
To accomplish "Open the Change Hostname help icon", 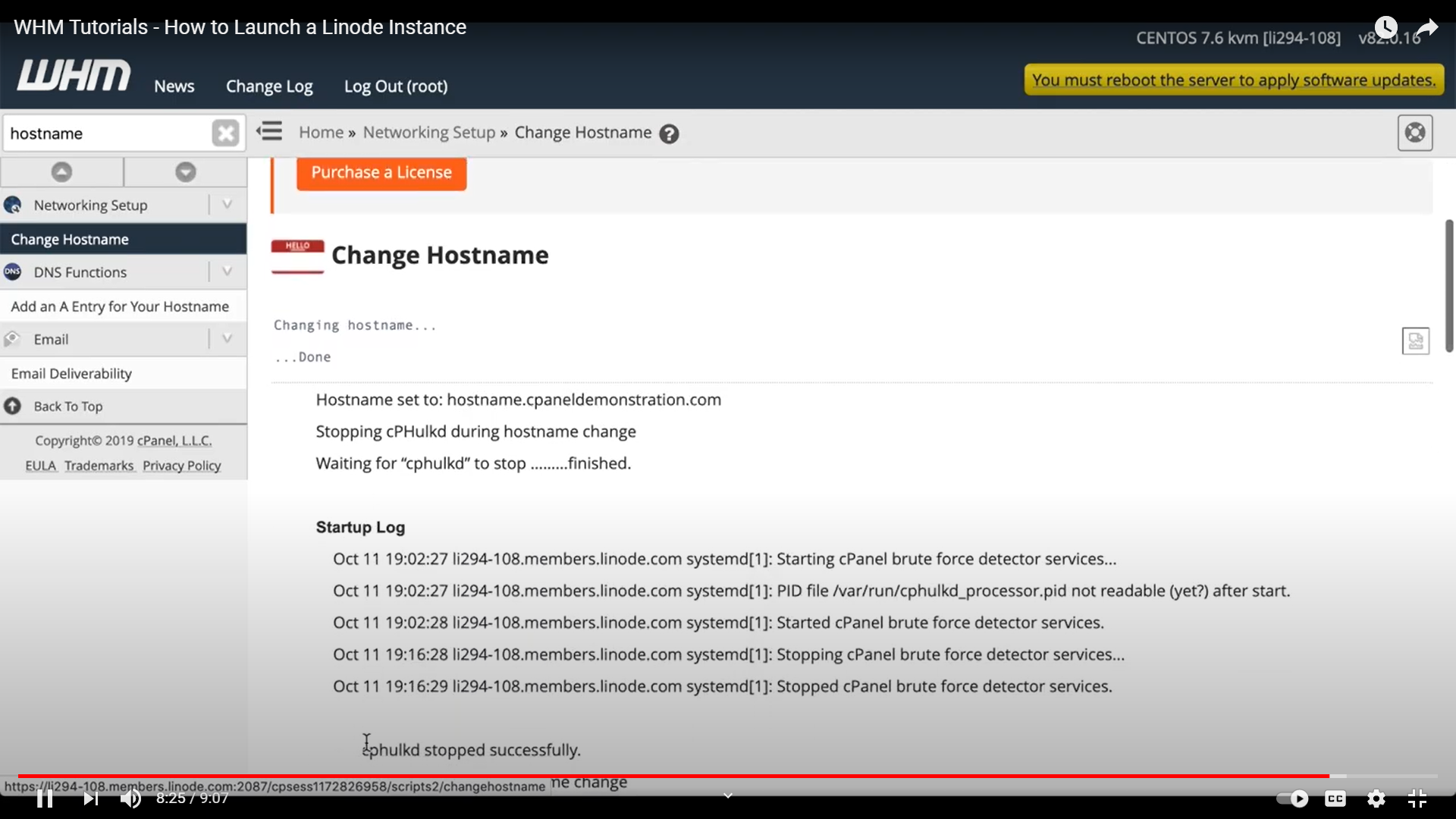I will [x=669, y=134].
